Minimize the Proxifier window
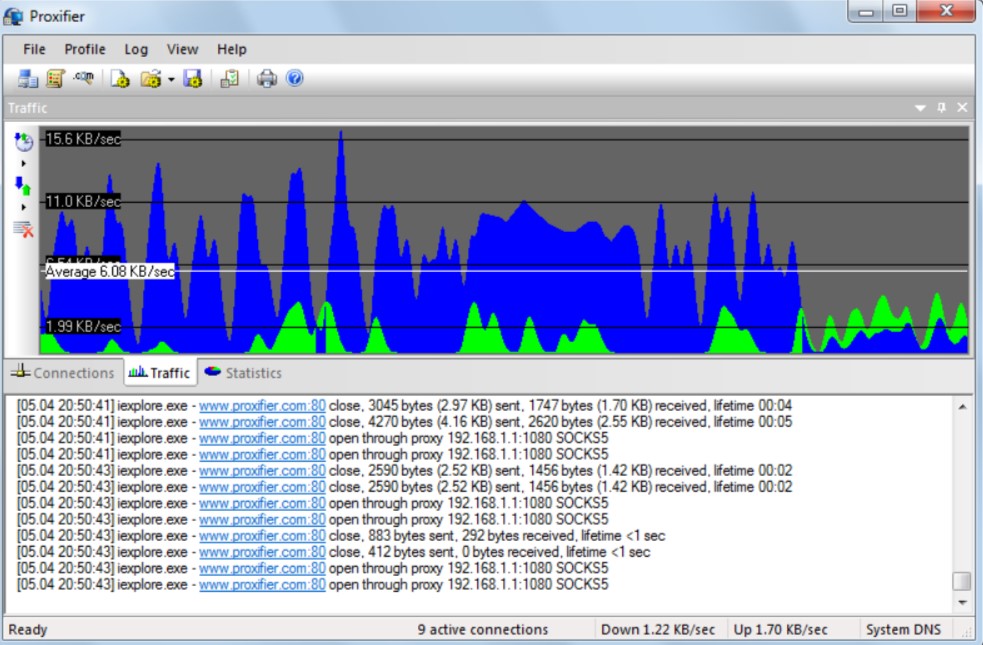The width and height of the screenshot is (983, 645). [x=866, y=11]
